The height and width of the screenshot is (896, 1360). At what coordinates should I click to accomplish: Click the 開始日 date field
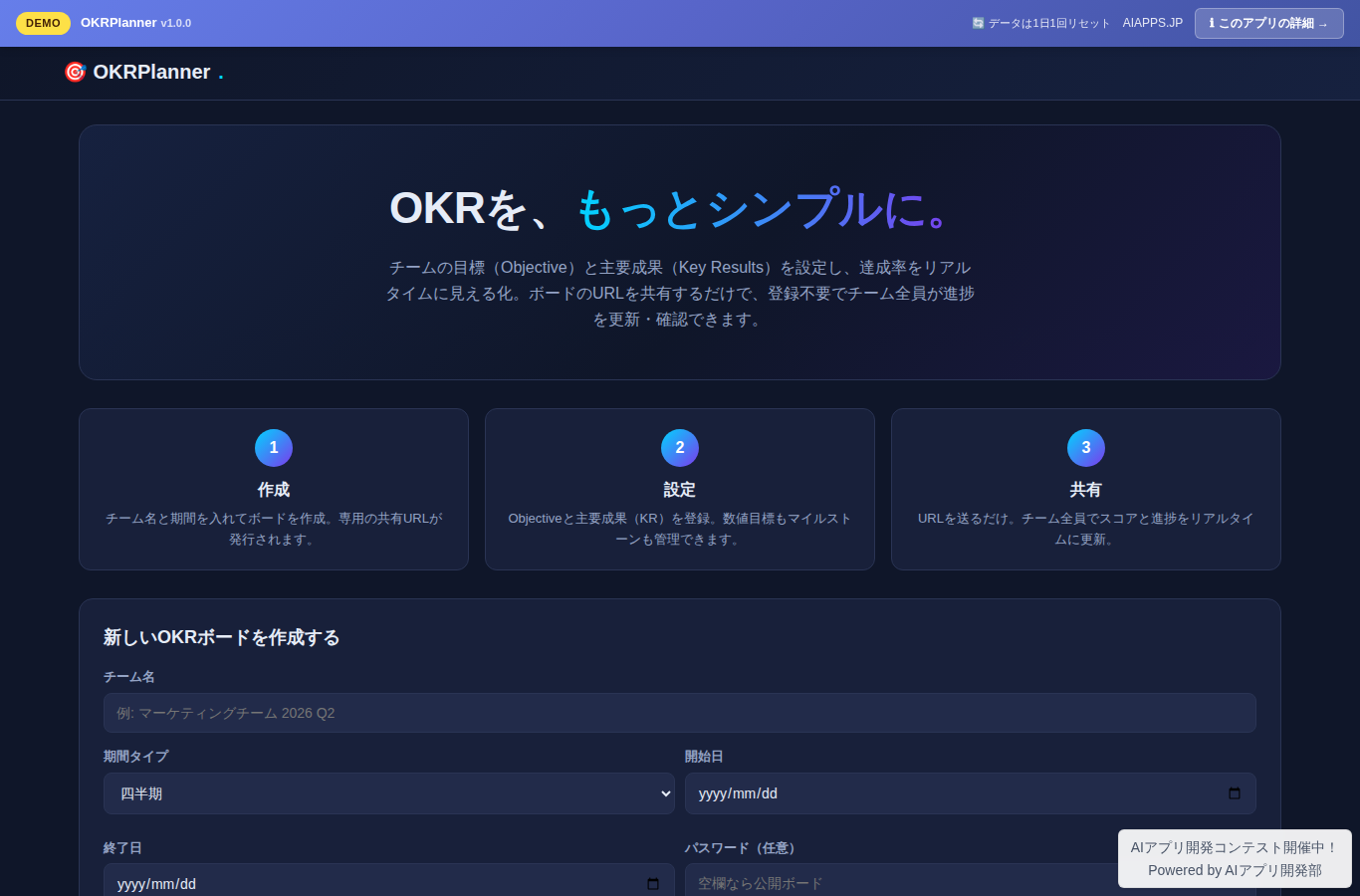click(971, 793)
